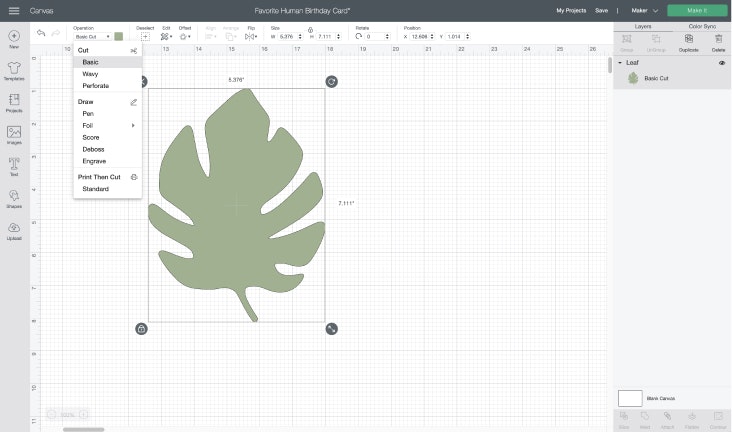Click the lock handle below the leaf
This screenshot has width=732, height=432.
[x=141, y=329]
